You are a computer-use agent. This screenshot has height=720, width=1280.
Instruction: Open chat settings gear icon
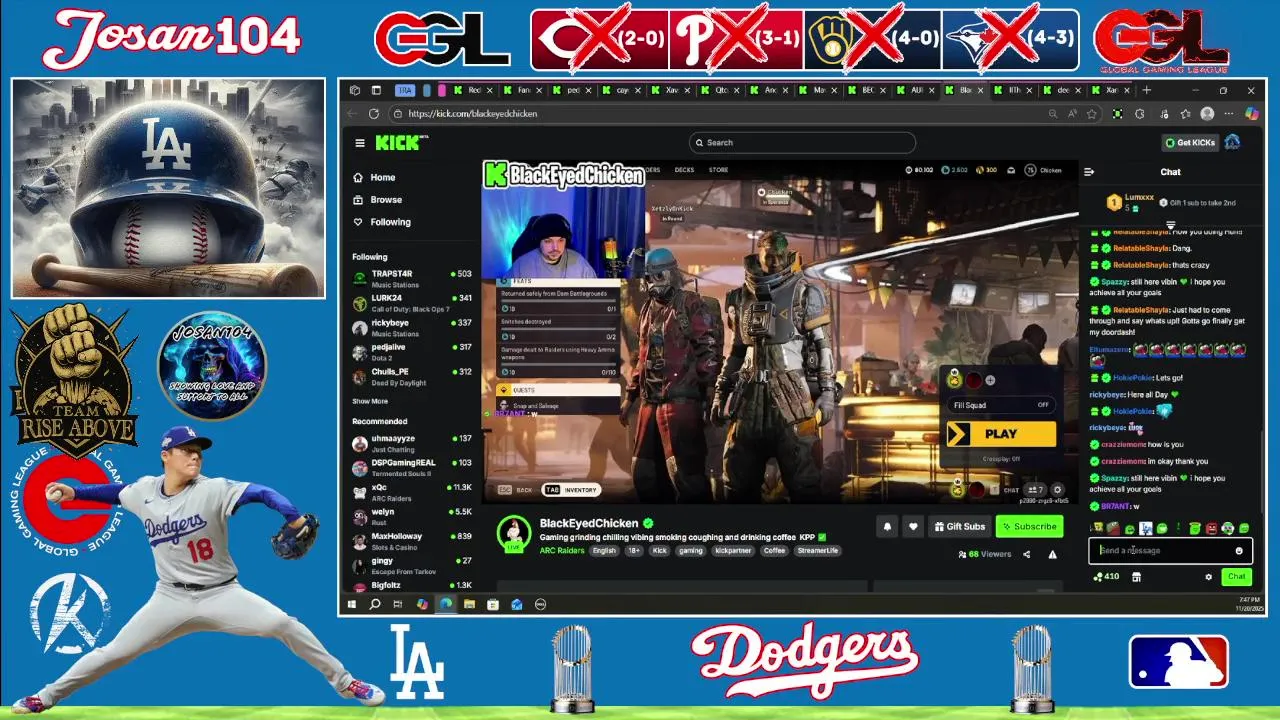point(1208,577)
